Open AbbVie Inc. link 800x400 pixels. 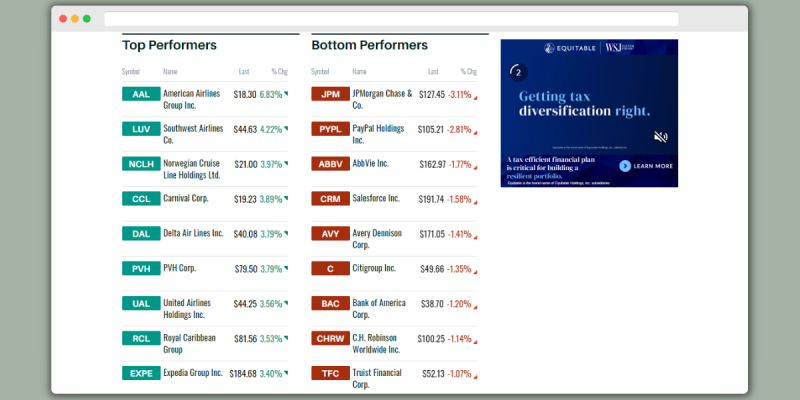click(370, 163)
